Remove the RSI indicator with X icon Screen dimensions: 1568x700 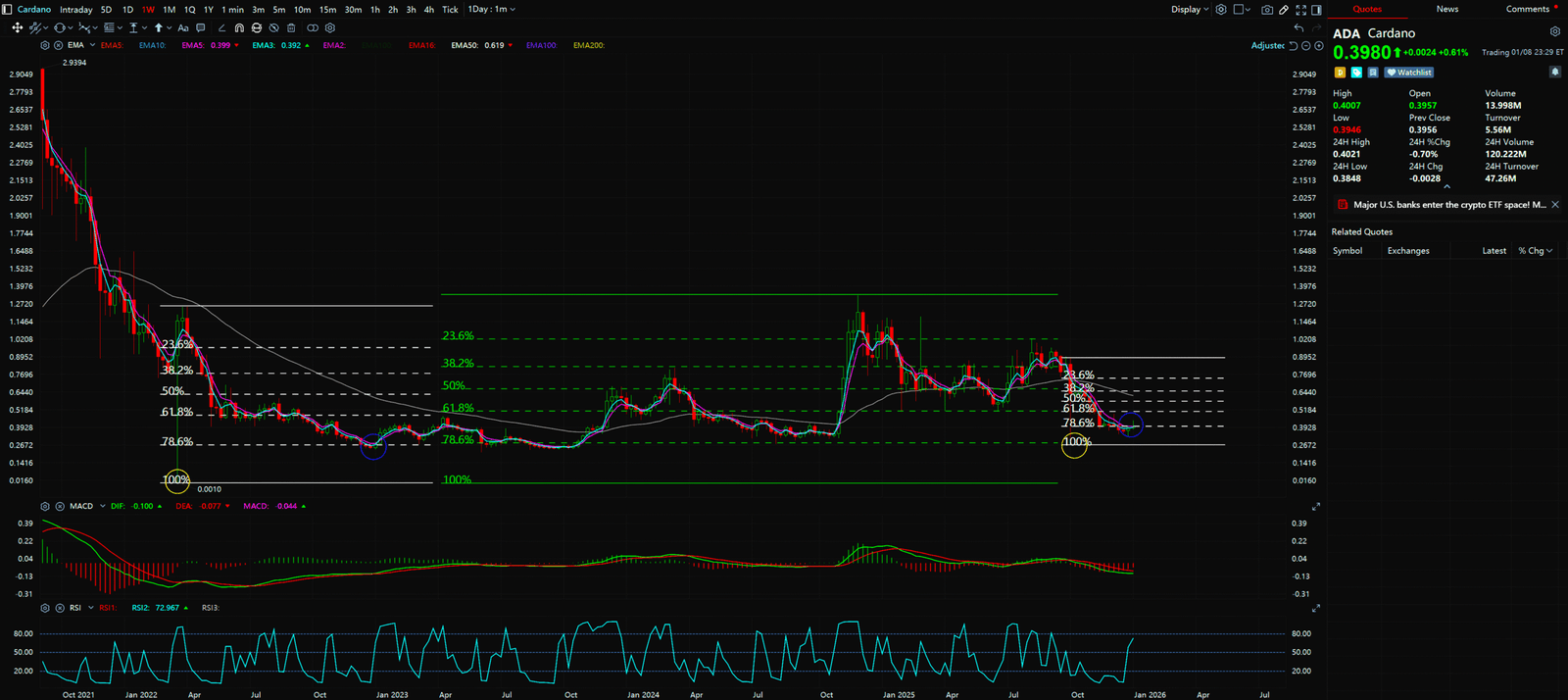coord(60,608)
